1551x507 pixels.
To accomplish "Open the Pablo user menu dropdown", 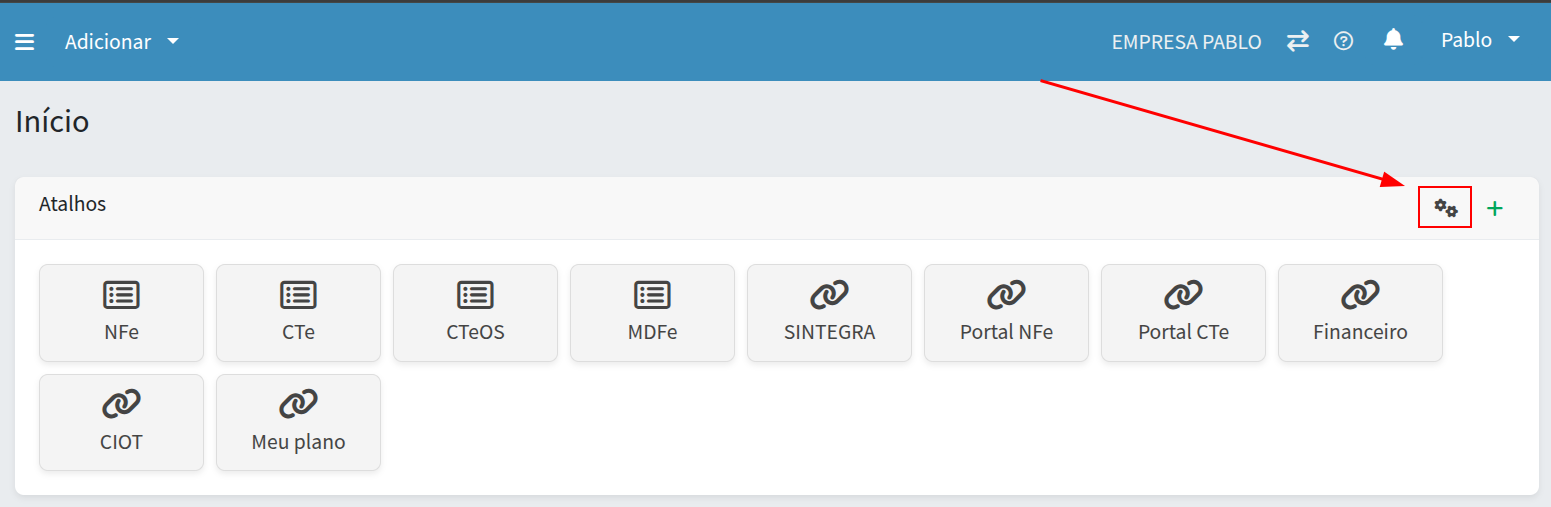I will [x=1479, y=40].
